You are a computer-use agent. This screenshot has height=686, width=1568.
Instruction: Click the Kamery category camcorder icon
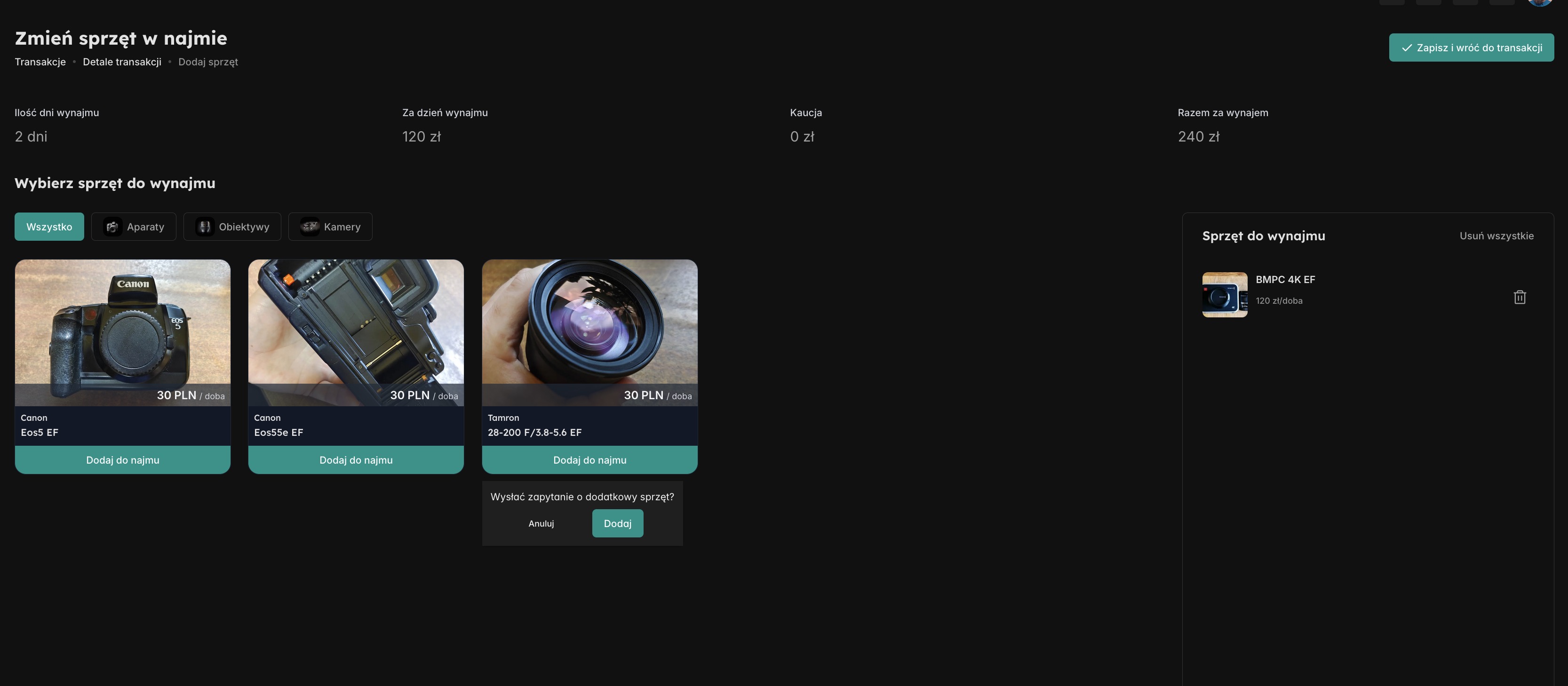click(x=309, y=227)
